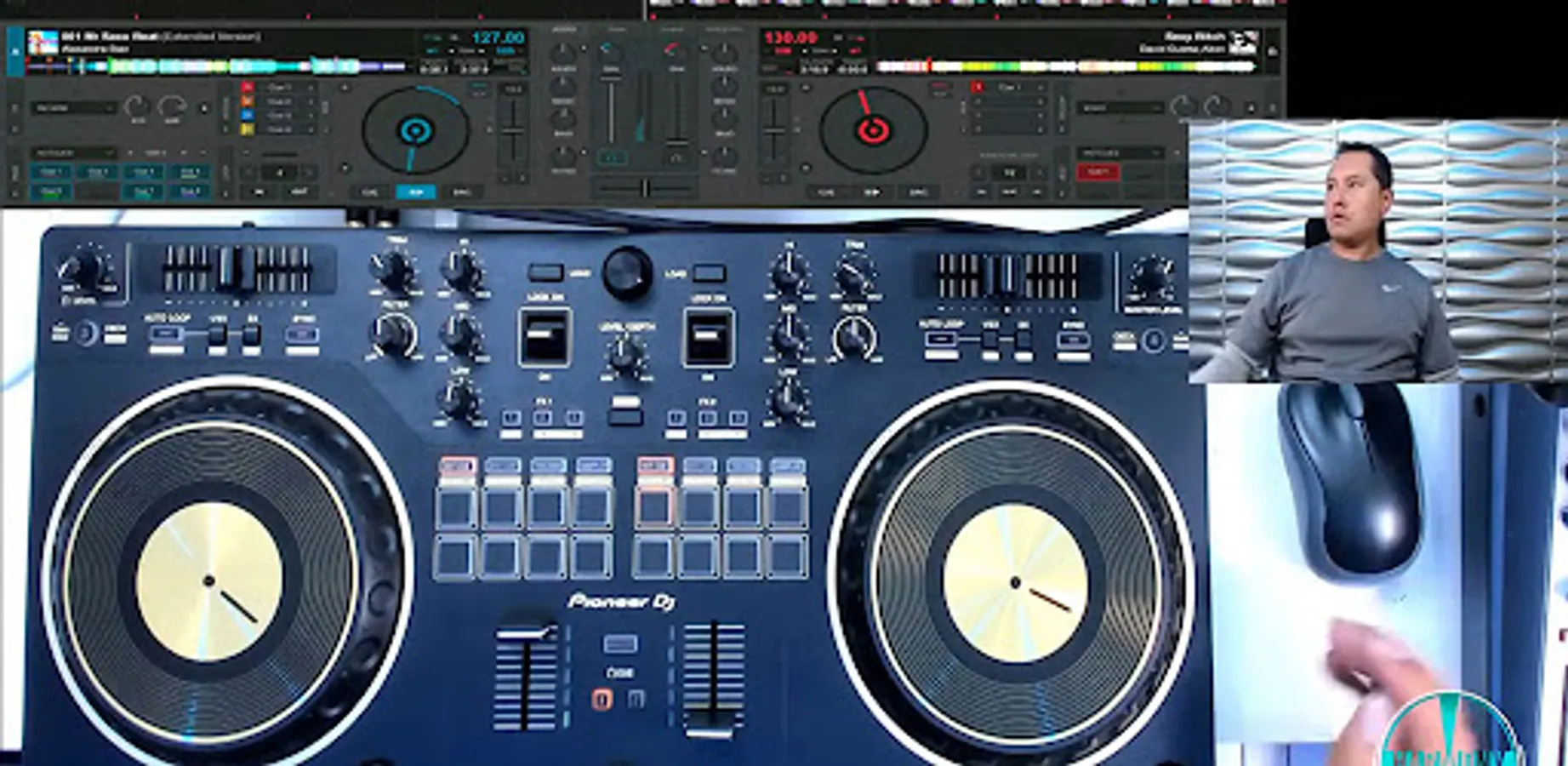Trigger the Cue 2 pad on left deck
Screen dimensions: 1568x766
97,173
